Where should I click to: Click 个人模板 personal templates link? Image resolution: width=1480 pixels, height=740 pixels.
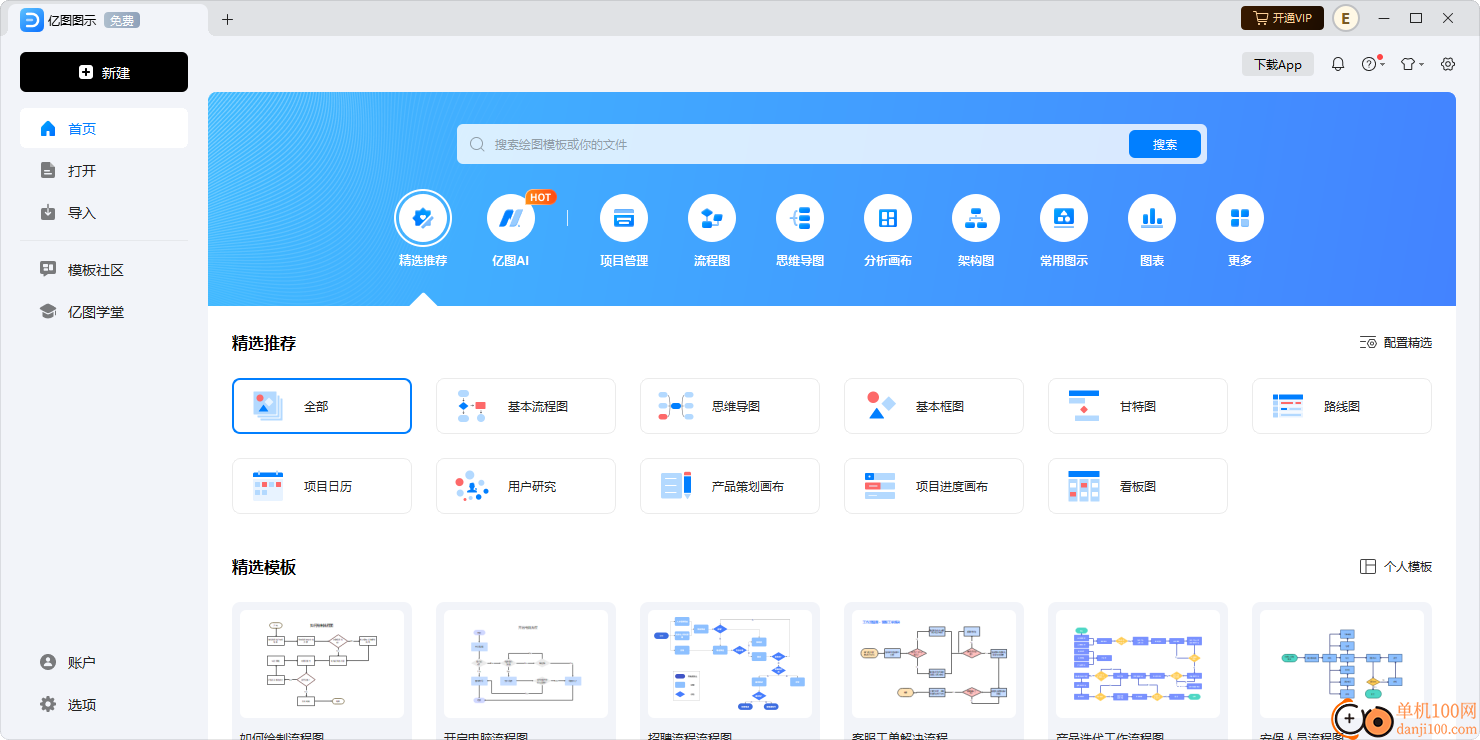pyautogui.click(x=1396, y=566)
